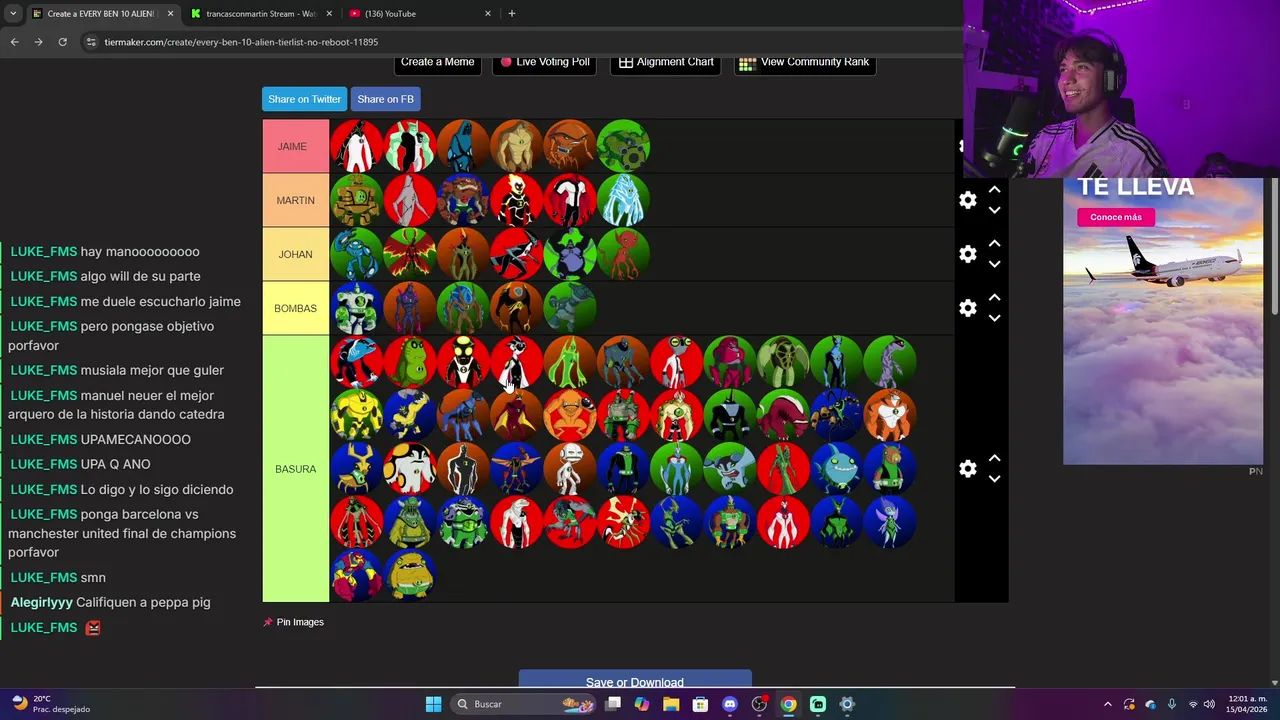Show hidden system tray icons

1107,704
